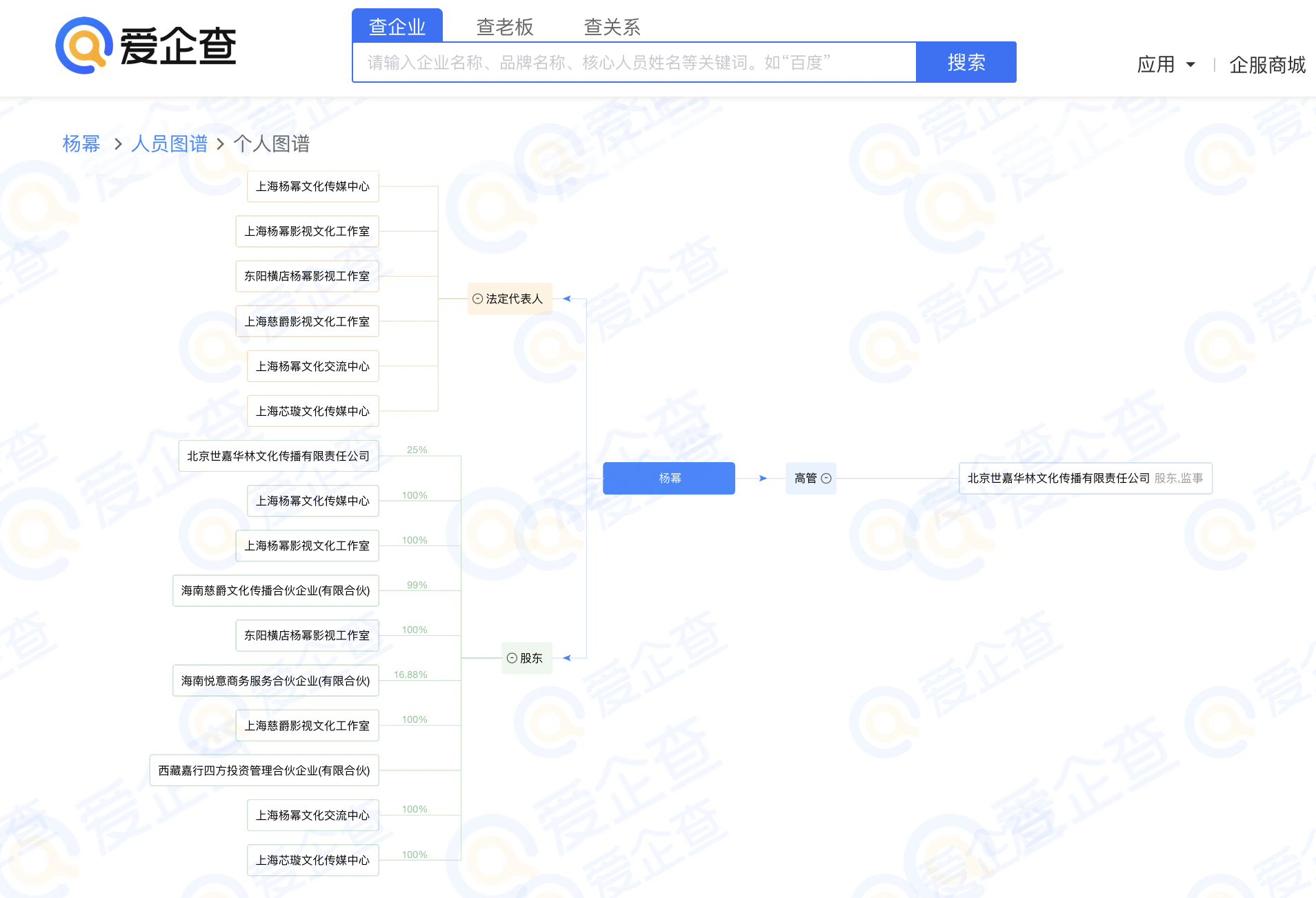
Task: Select 西藏嘉行四方投资管理合伙企业 node
Action: (x=265, y=770)
